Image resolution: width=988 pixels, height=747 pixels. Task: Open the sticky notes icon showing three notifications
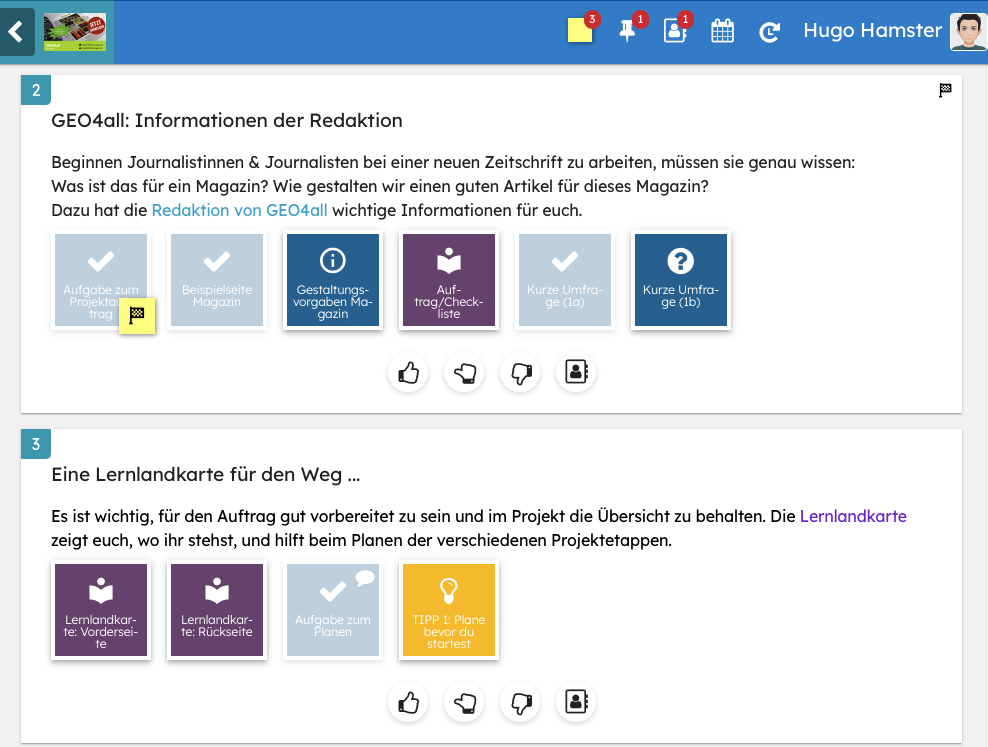tap(581, 31)
